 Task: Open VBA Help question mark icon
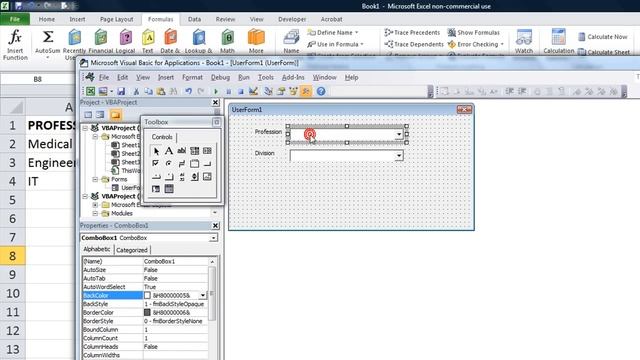(321, 91)
